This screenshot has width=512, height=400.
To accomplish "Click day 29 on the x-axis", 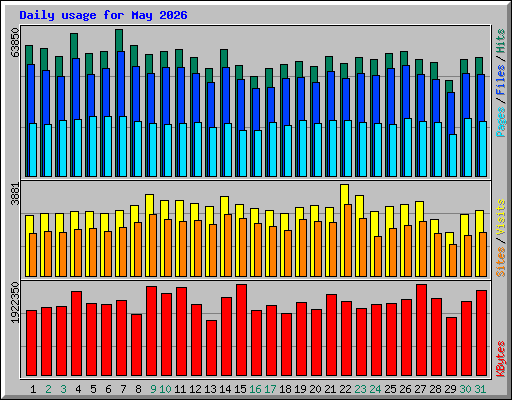I will point(450,389).
